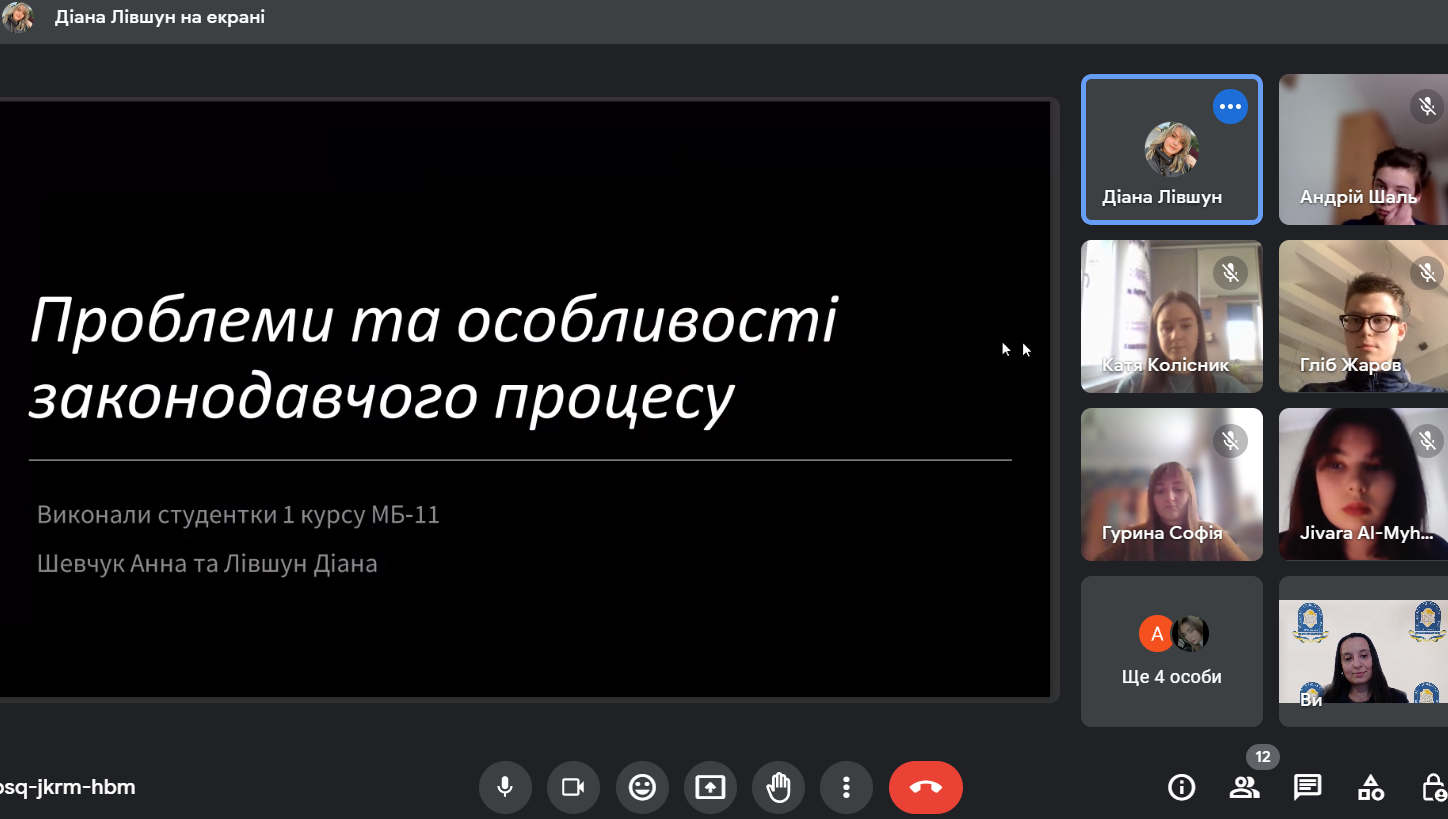The width and height of the screenshot is (1448, 819).
Task: Click Гліб Жаров video tile
Action: pyautogui.click(x=1362, y=316)
